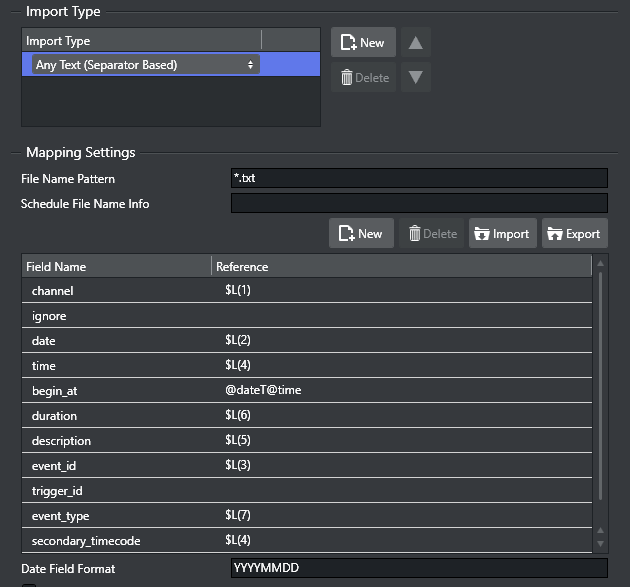Click the mapping table vertical scrollbar

[x=600, y=390]
